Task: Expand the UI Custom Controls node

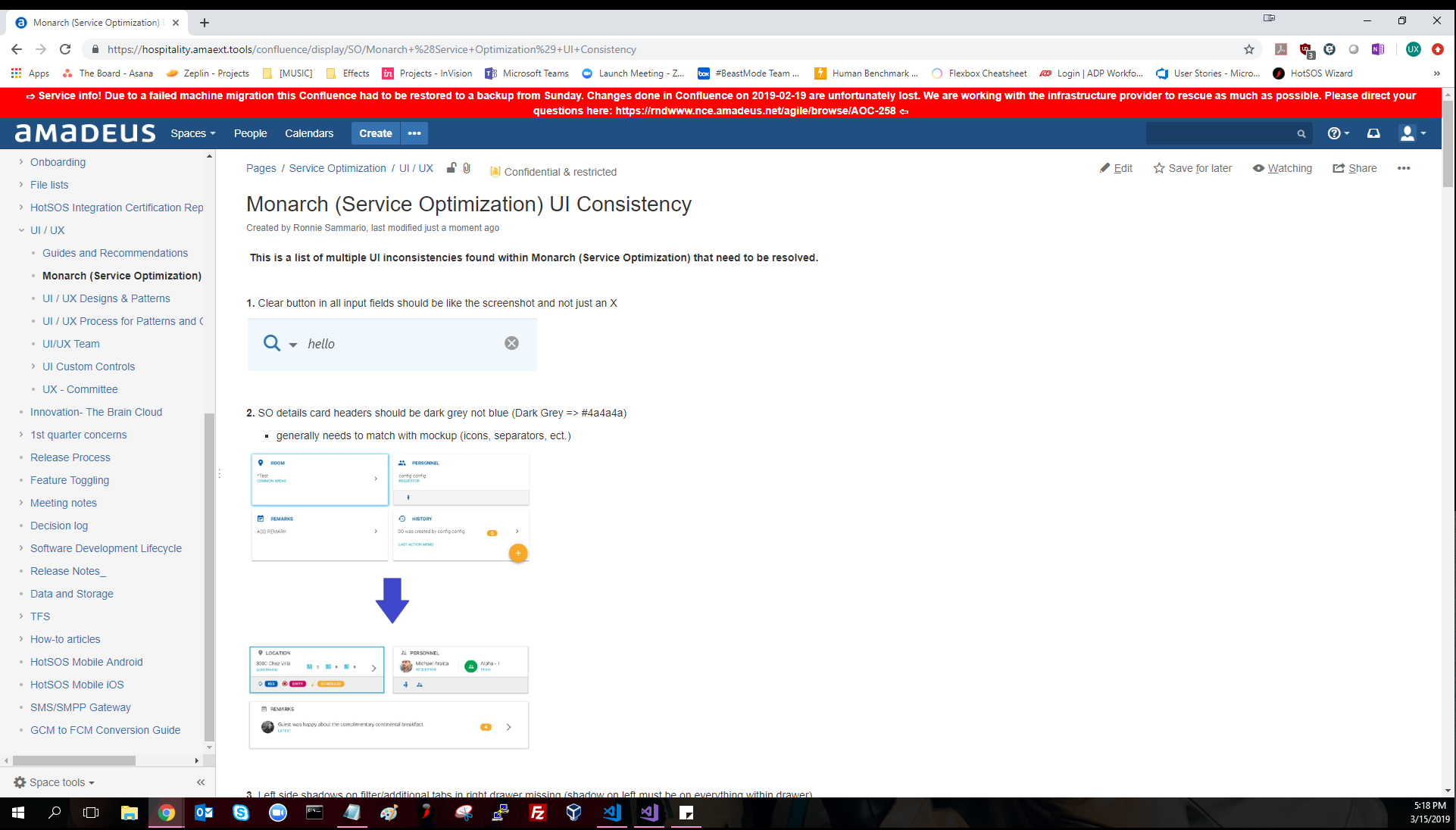Action: pyautogui.click(x=33, y=367)
